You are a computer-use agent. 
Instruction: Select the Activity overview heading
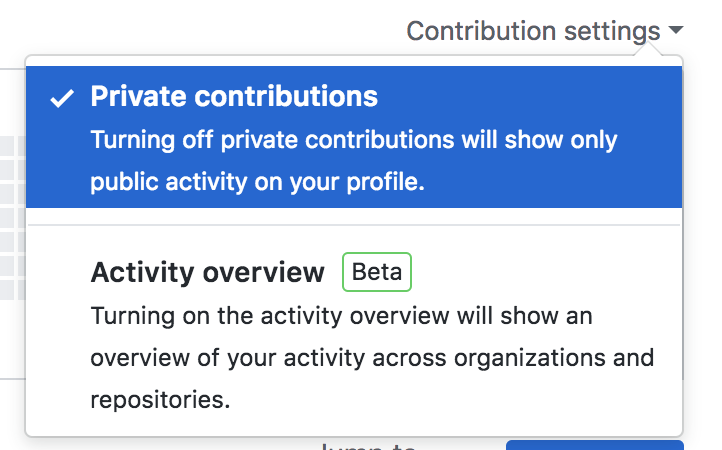pyautogui.click(x=208, y=273)
